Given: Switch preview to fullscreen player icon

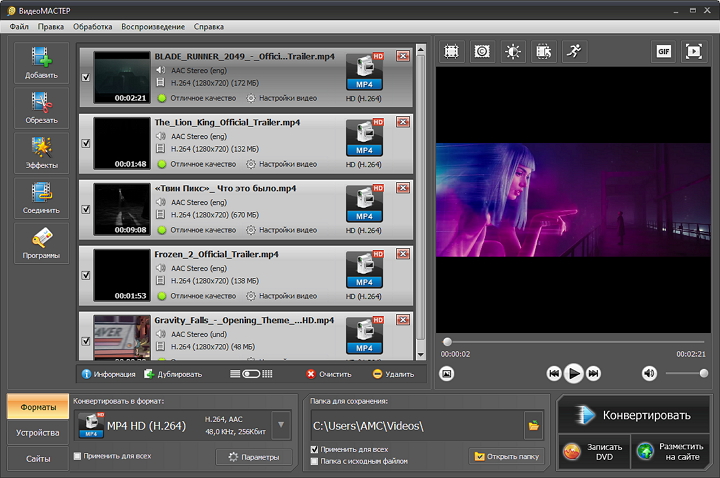Looking at the screenshot, I should coord(694,51).
